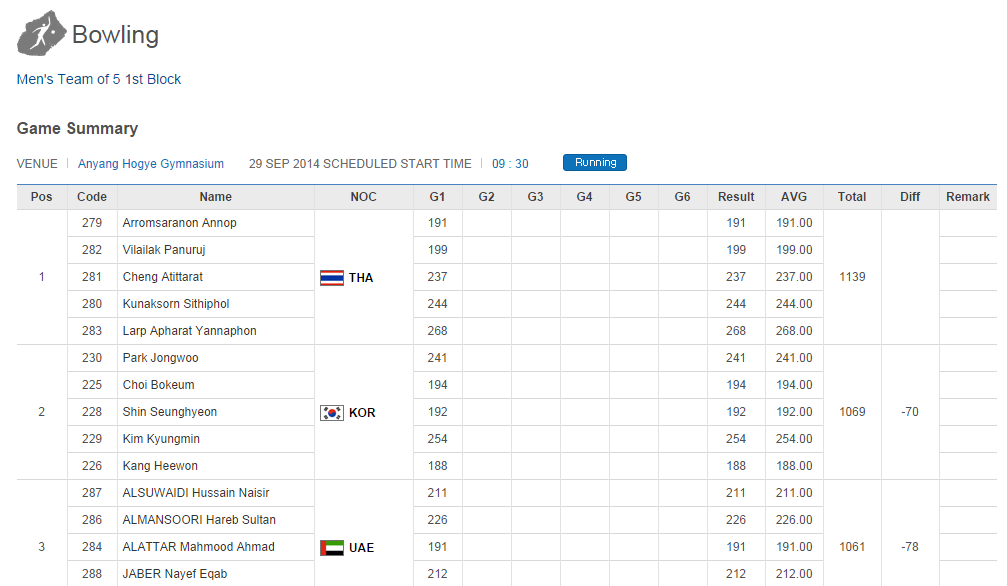Image resolution: width=1007 pixels, height=586 pixels.
Task: Select player Park Jongwoo's name
Action: coord(160,358)
